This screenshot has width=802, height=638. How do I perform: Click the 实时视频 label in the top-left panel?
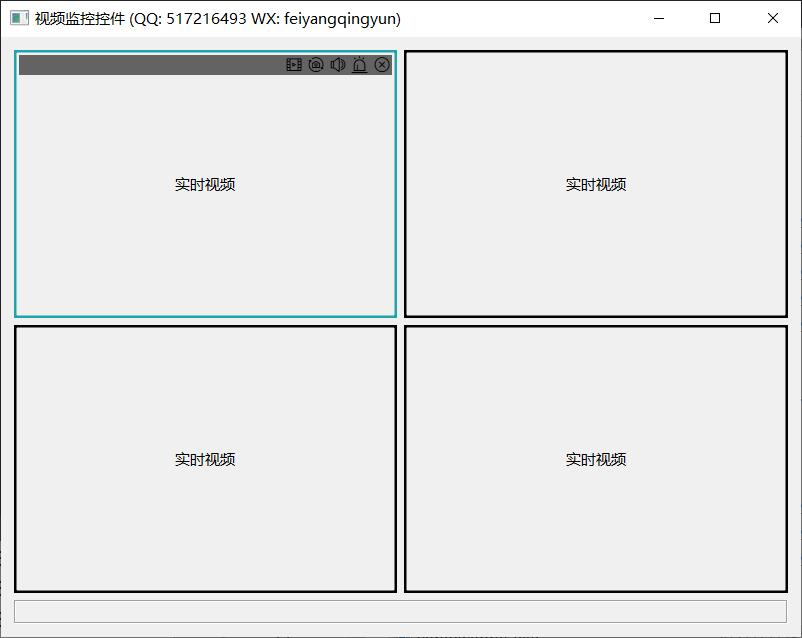tap(205, 185)
